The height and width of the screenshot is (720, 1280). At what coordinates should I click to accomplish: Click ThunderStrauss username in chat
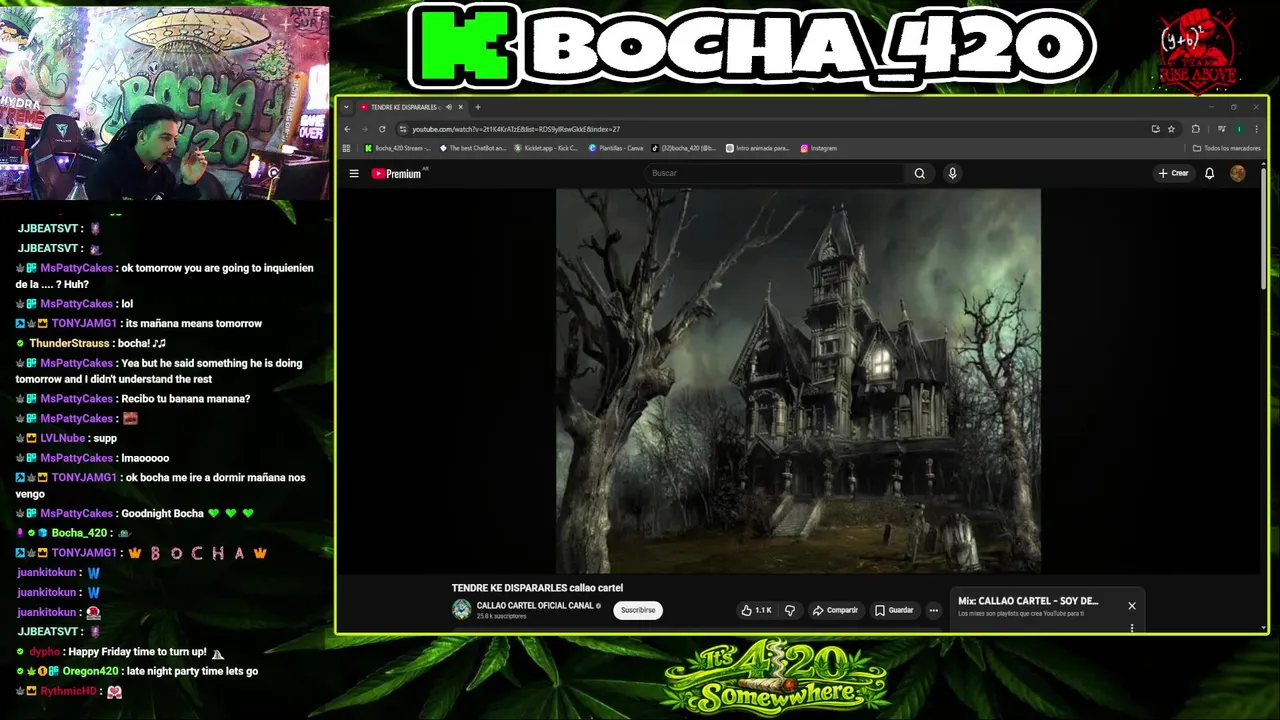pyautogui.click(x=68, y=343)
